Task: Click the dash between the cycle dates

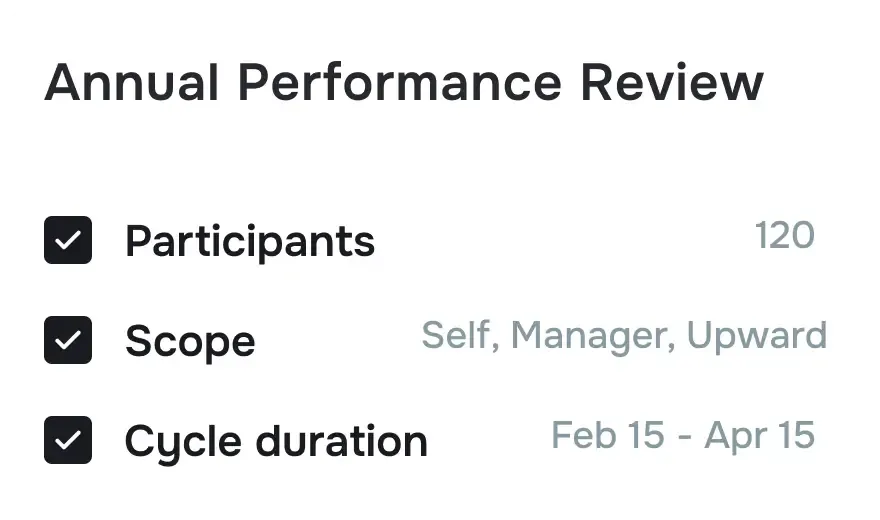Action: [684, 437]
